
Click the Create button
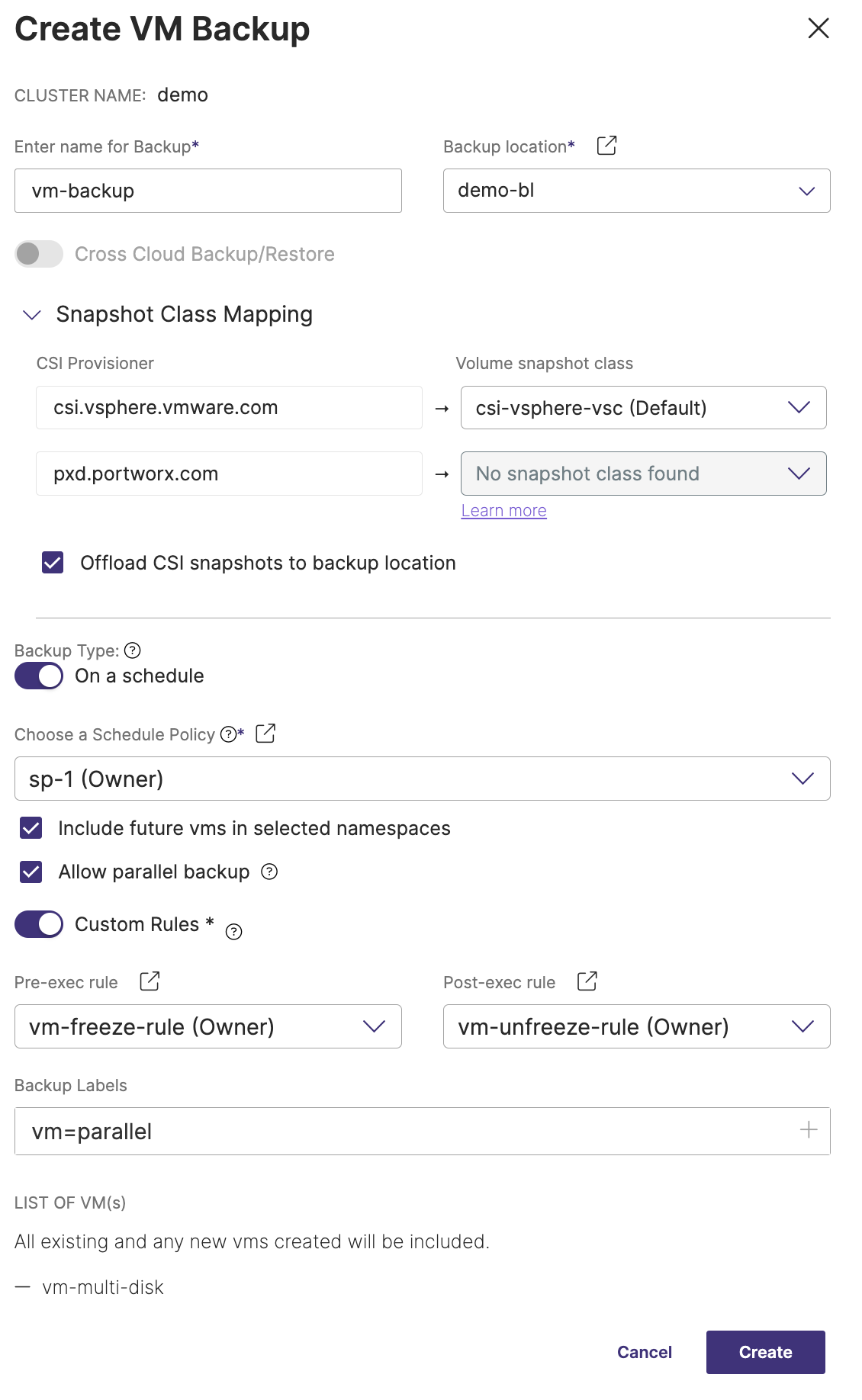(765, 1352)
